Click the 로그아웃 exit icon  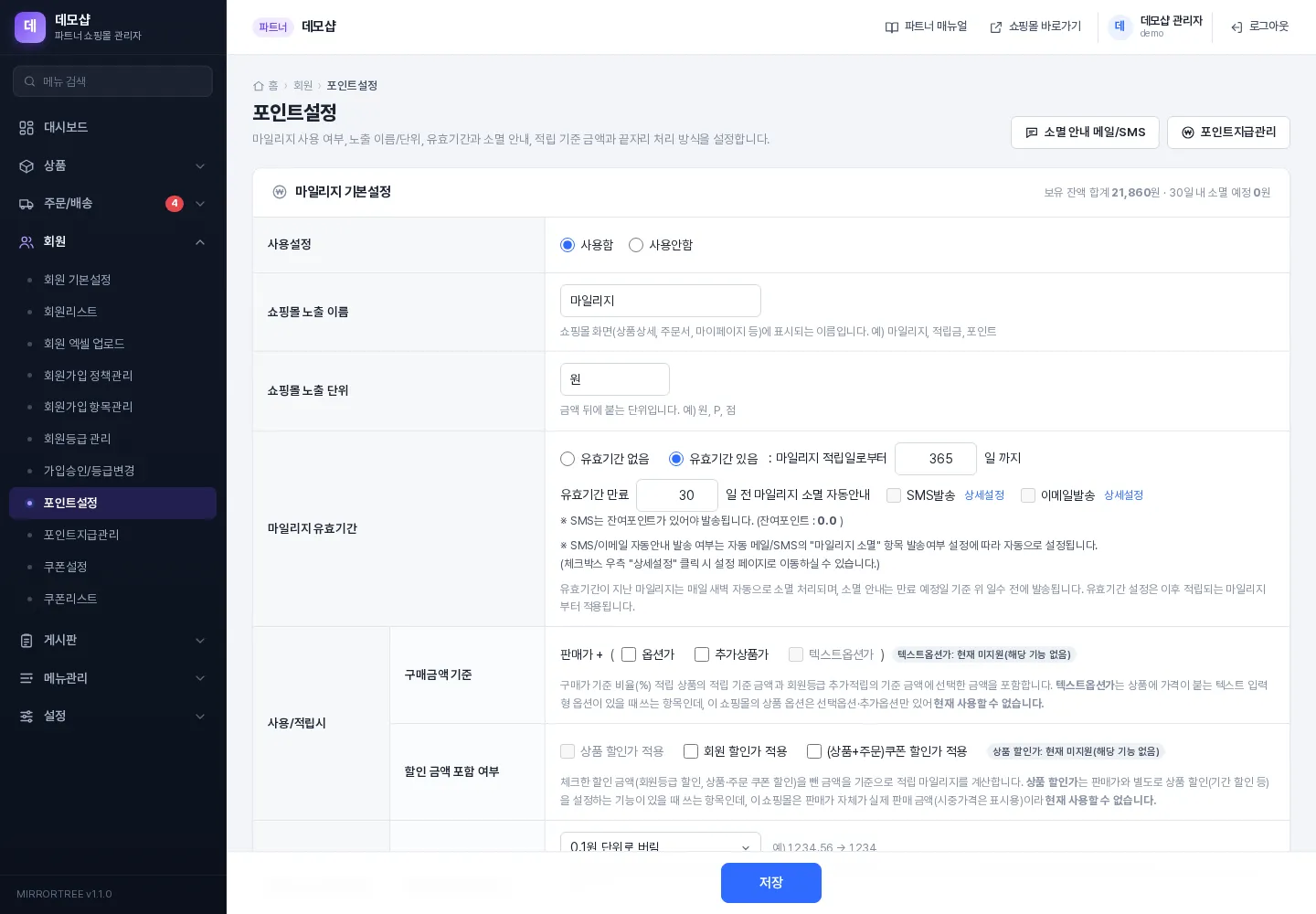pos(1236,27)
